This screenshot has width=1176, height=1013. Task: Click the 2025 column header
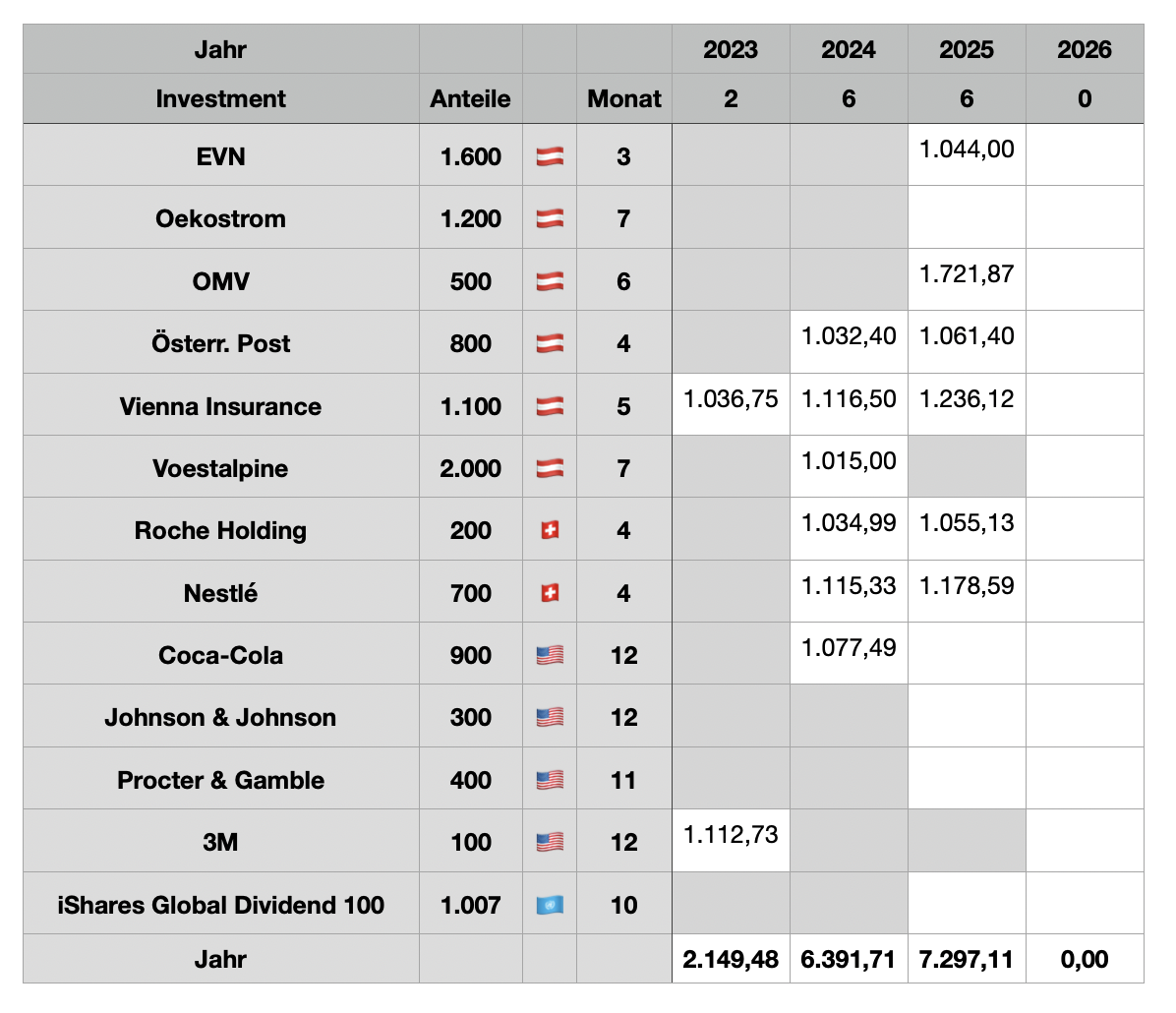pyautogui.click(x=966, y=50)
